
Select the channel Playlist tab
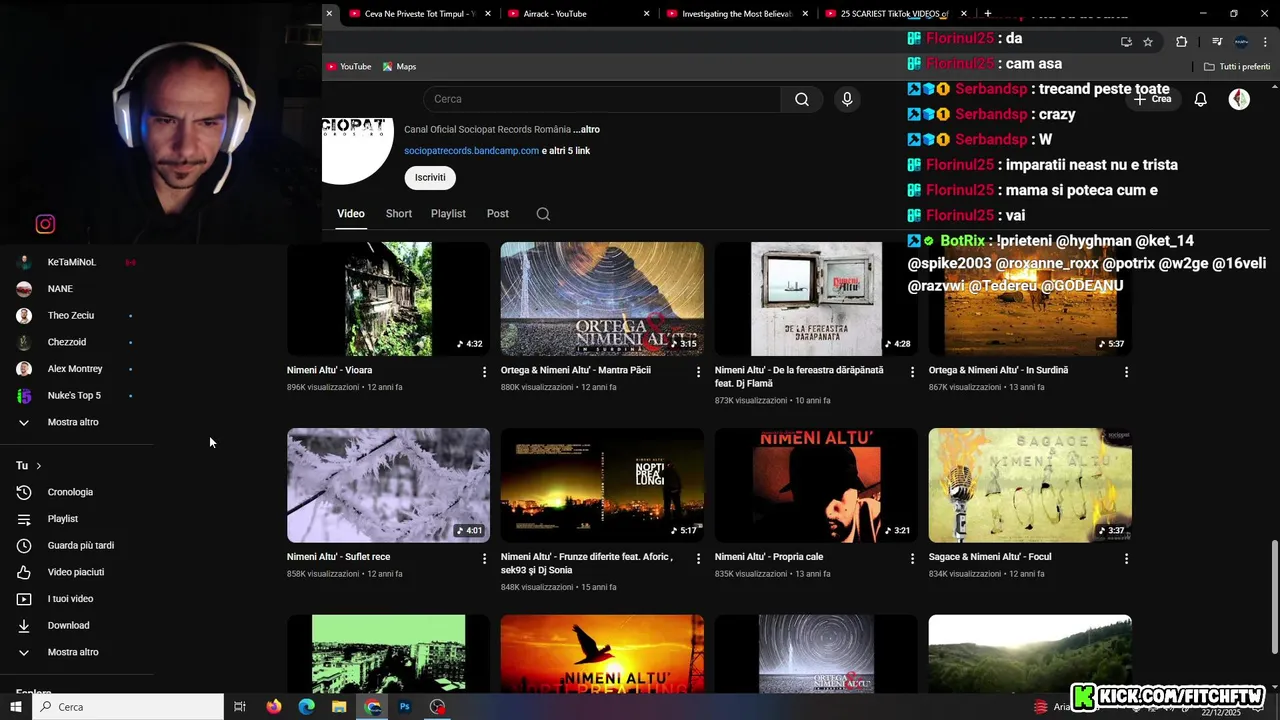tap(448, 214)
